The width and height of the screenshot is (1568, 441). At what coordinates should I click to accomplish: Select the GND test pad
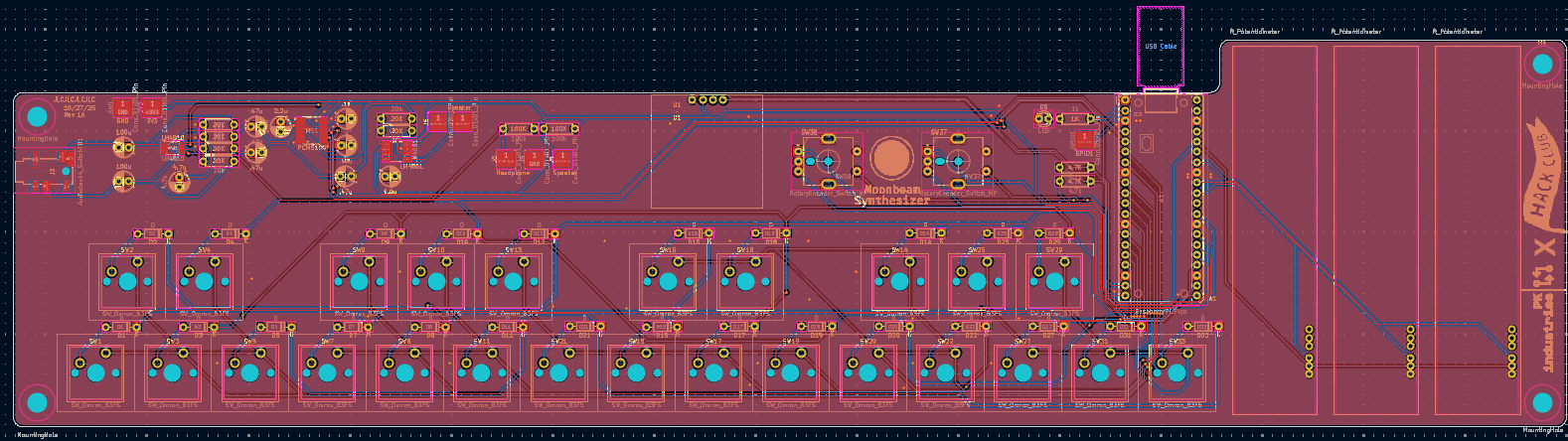click(122, 106)
